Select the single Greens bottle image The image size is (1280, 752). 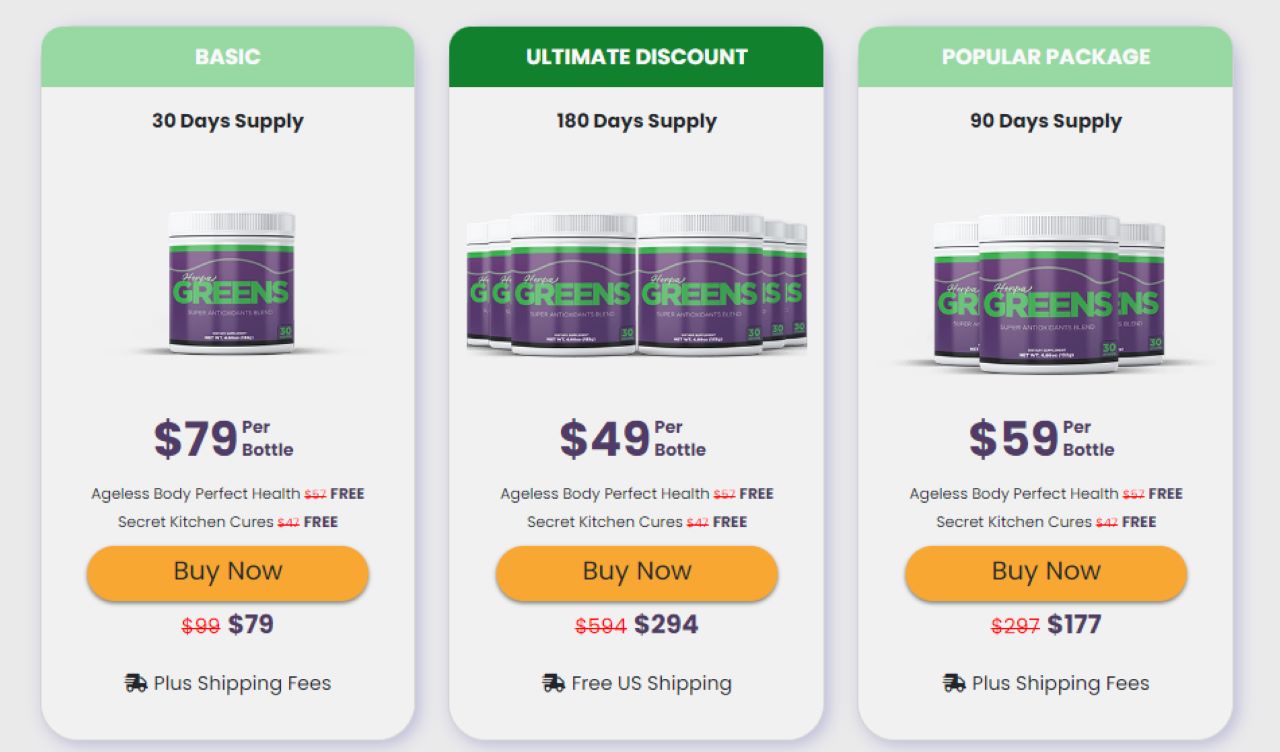tap(231, 282)
